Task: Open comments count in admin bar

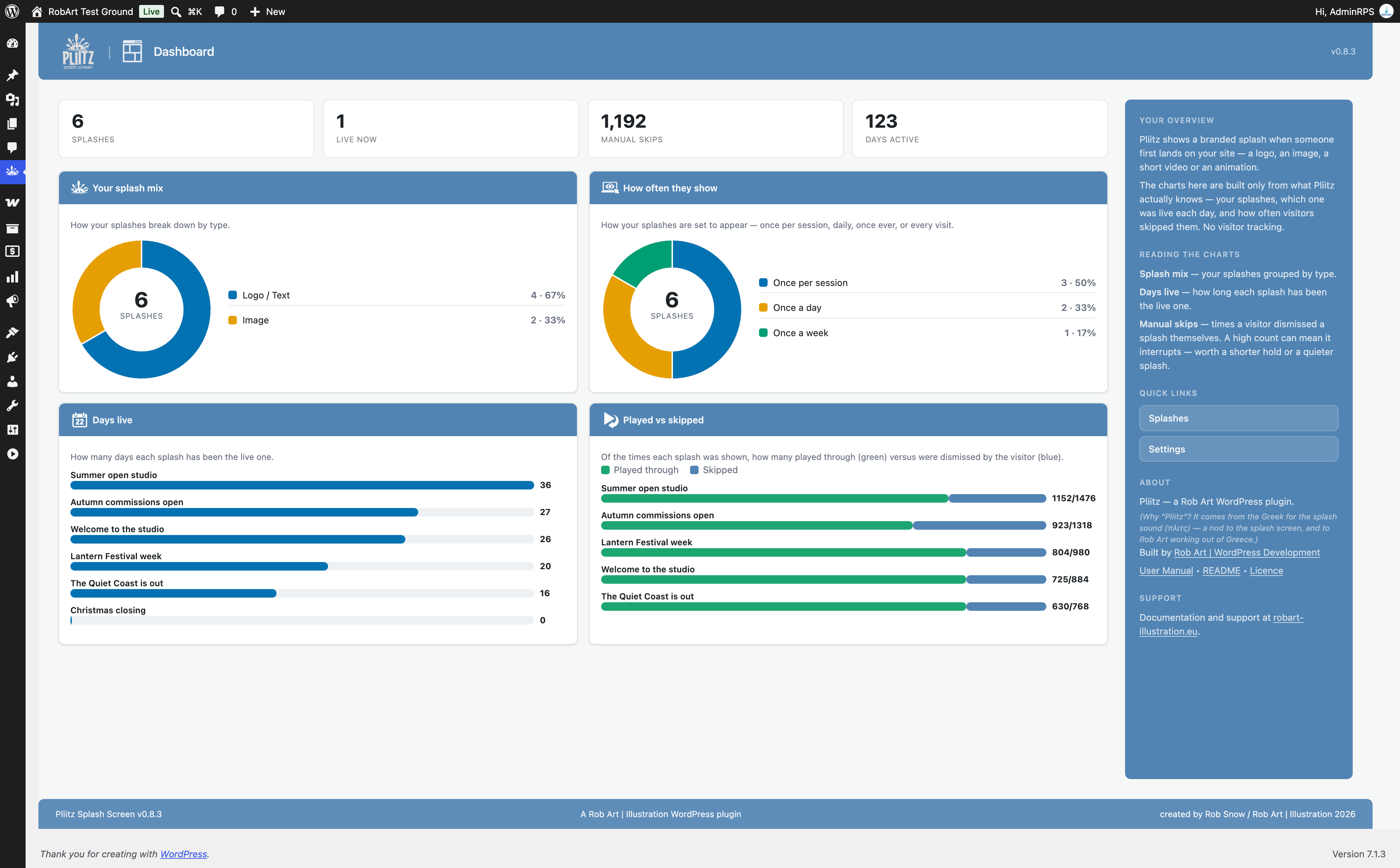Action: pos(226,11)
